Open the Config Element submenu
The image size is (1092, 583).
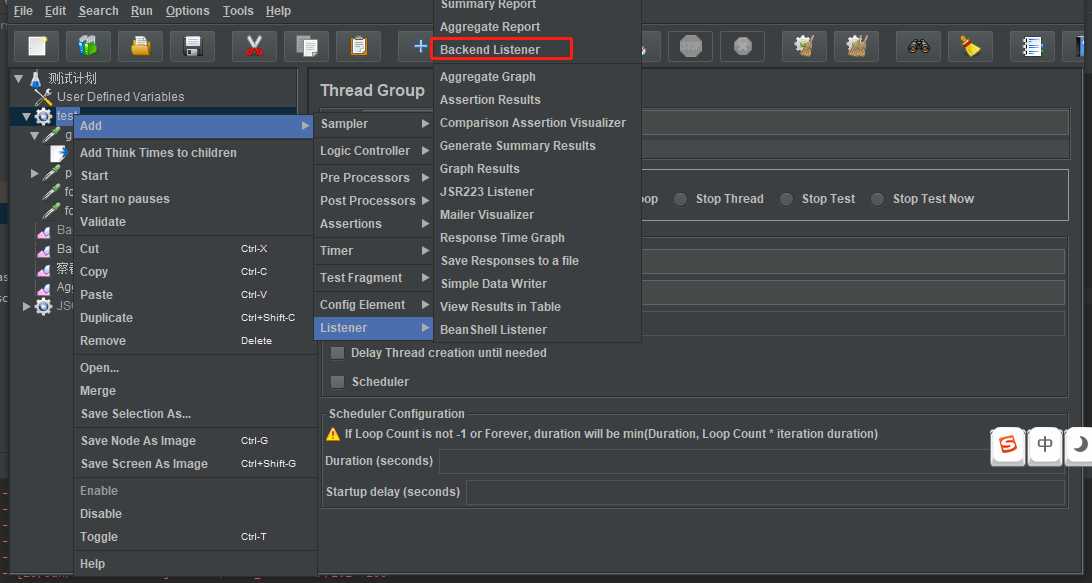[x=373, y=305]
